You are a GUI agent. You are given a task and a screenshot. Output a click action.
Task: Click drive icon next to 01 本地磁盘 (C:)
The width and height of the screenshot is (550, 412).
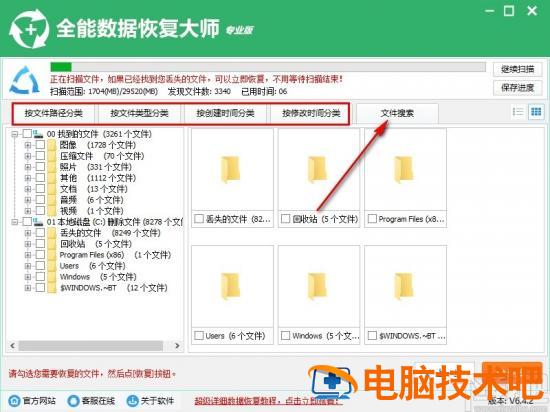point(38,222)
